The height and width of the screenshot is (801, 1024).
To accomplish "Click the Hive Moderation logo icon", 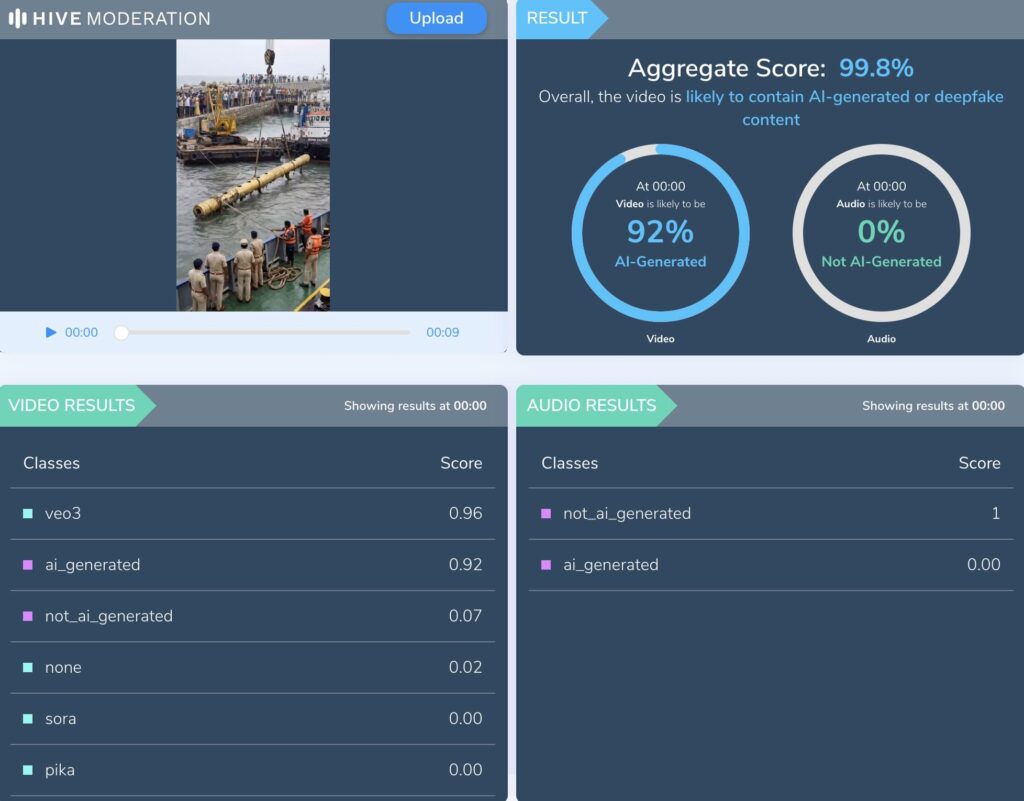I will pyautogui.click(x=17, y=19).
